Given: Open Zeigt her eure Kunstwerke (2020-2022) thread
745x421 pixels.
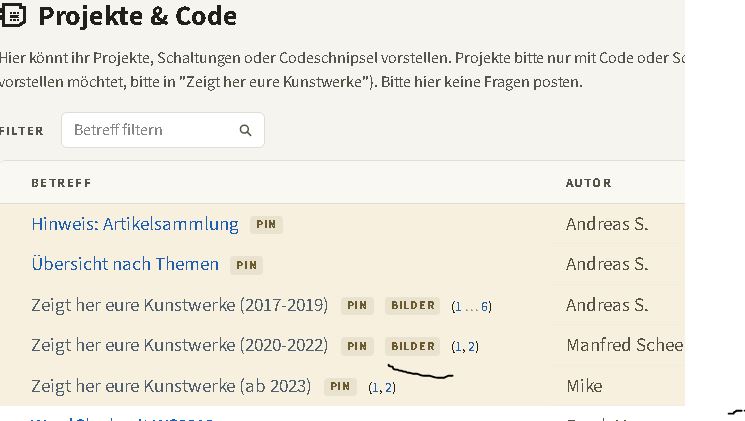Looking at the screenshot, I should (x=180, y=345).
